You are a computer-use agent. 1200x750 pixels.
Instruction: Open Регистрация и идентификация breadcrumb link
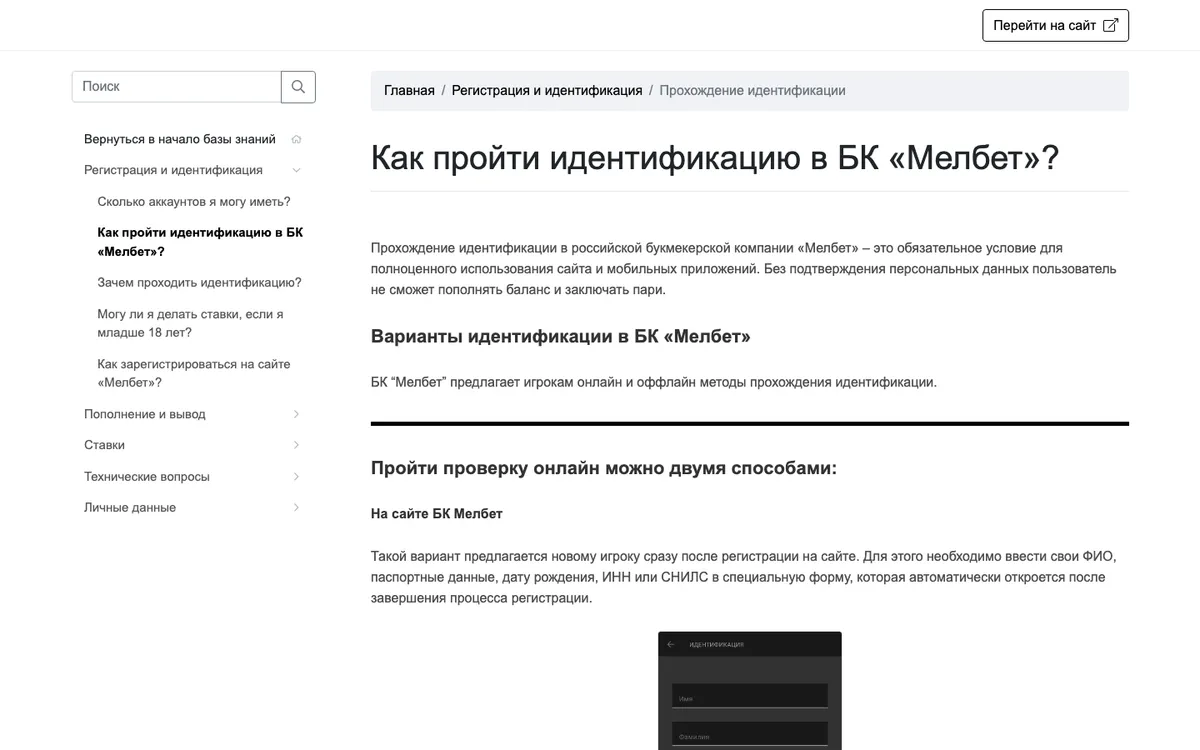547,90
